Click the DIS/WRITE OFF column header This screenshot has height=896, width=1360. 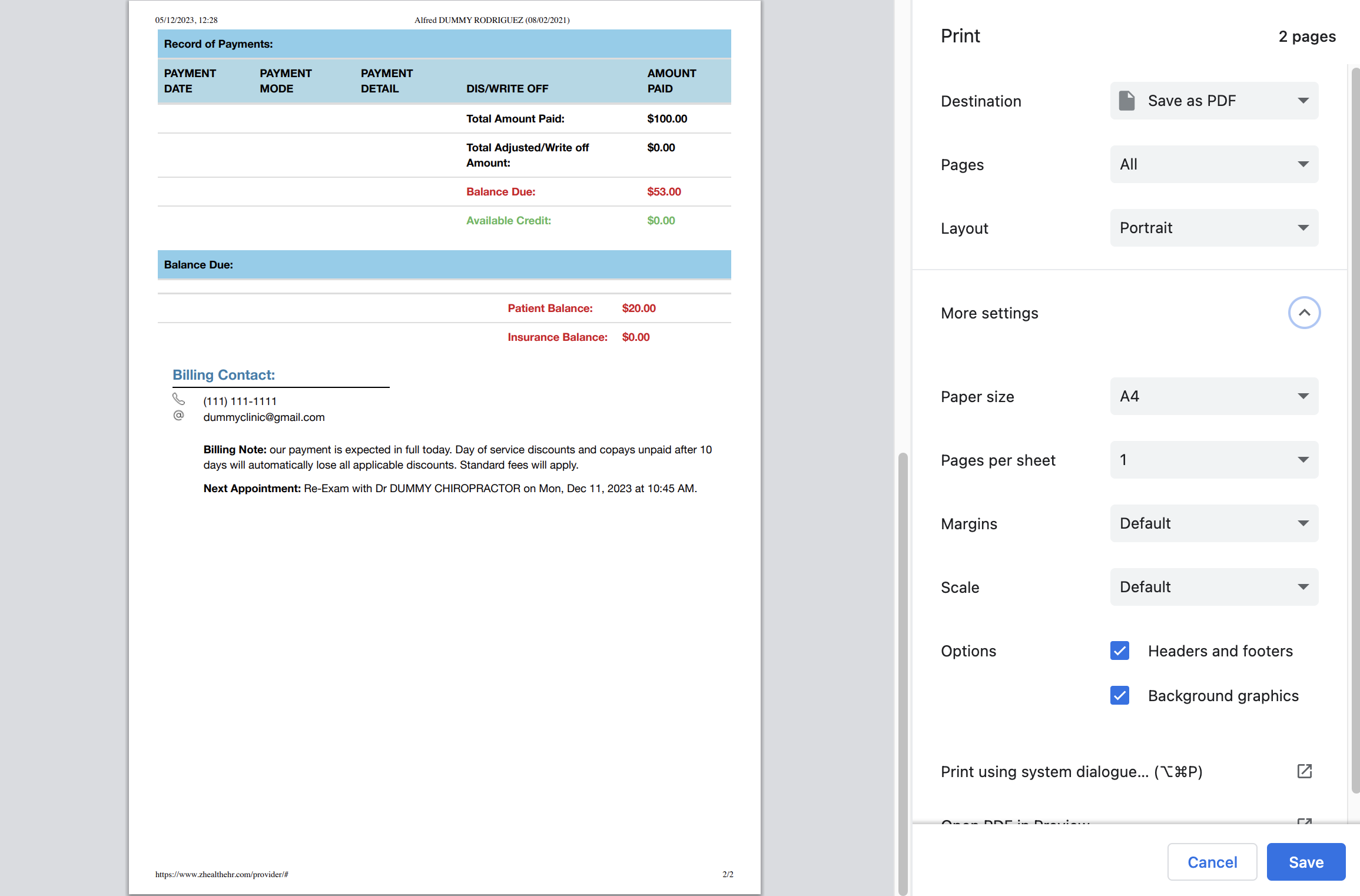[x=507, y=88]
